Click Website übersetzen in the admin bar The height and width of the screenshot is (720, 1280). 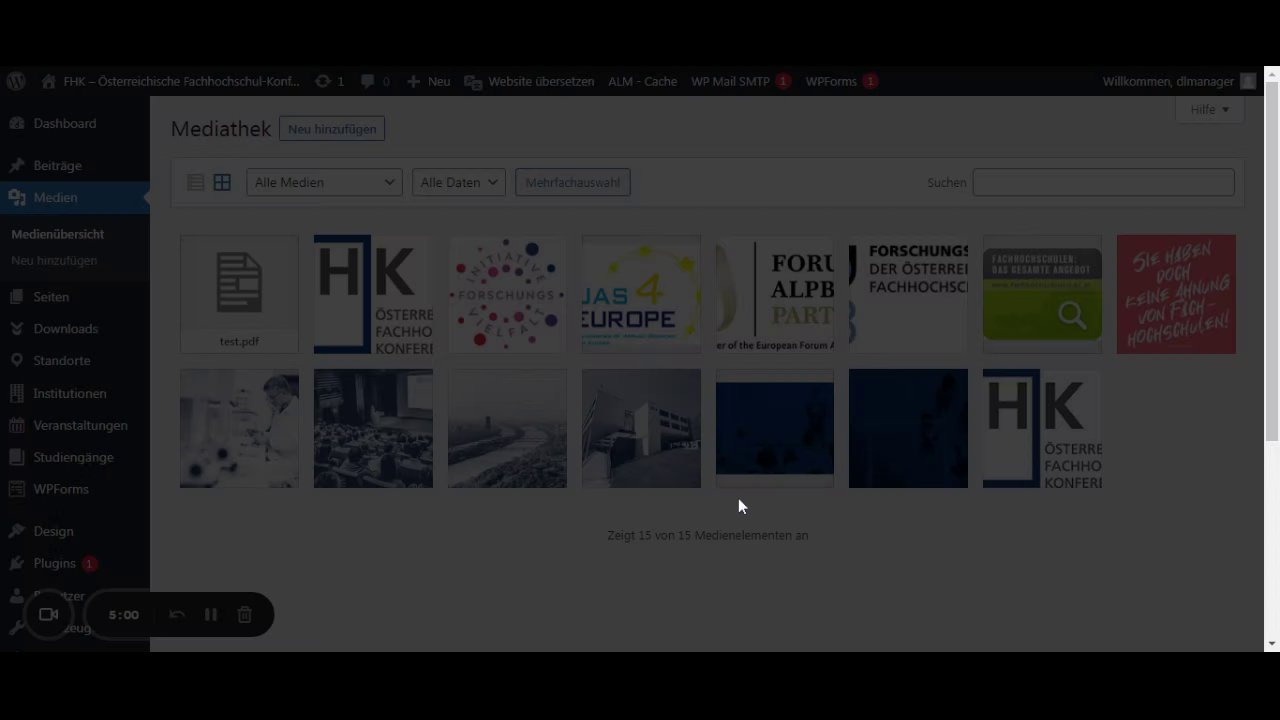[530, 81]
